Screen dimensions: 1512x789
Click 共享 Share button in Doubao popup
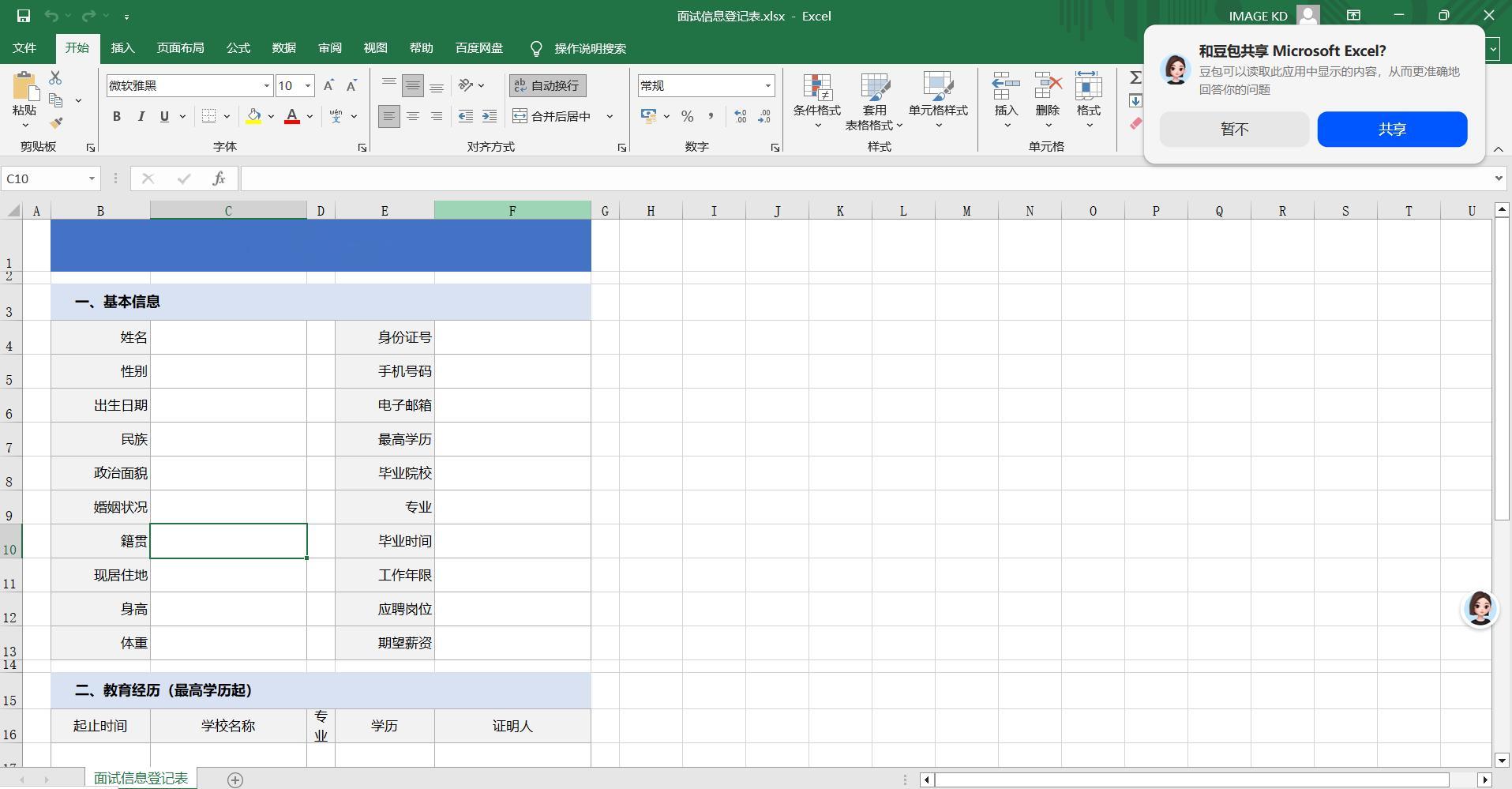(1392, 129)
